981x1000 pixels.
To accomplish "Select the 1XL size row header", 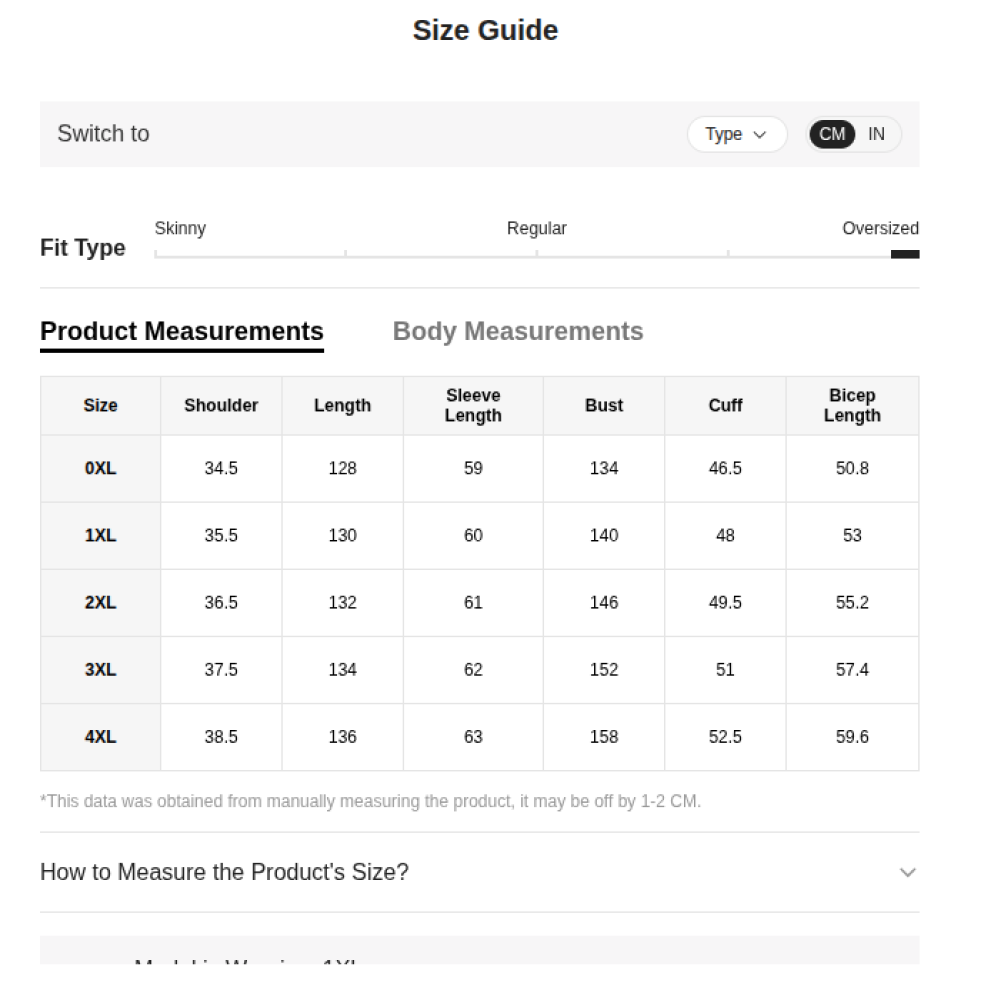I will [100, 535].
